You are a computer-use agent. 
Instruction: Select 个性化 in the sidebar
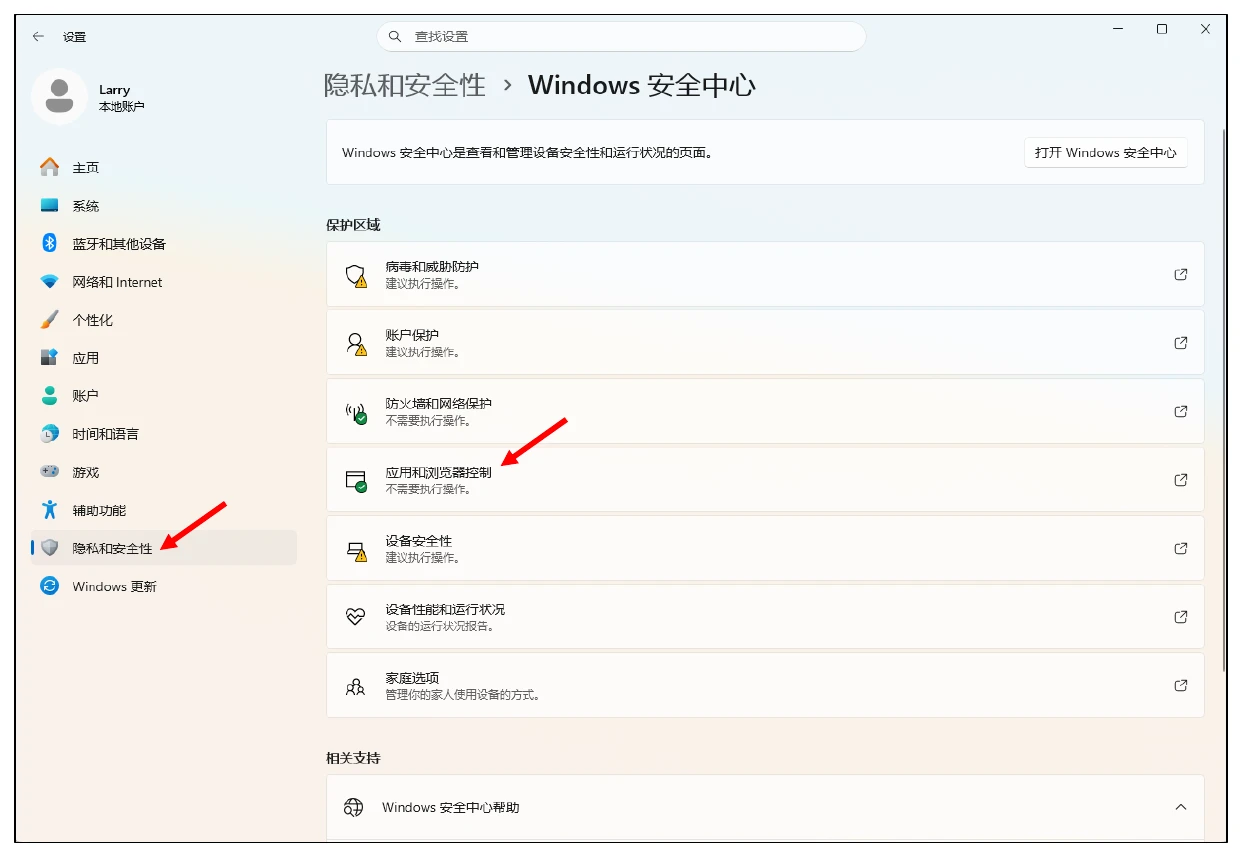pyautogui.click(x=164, y=320)
